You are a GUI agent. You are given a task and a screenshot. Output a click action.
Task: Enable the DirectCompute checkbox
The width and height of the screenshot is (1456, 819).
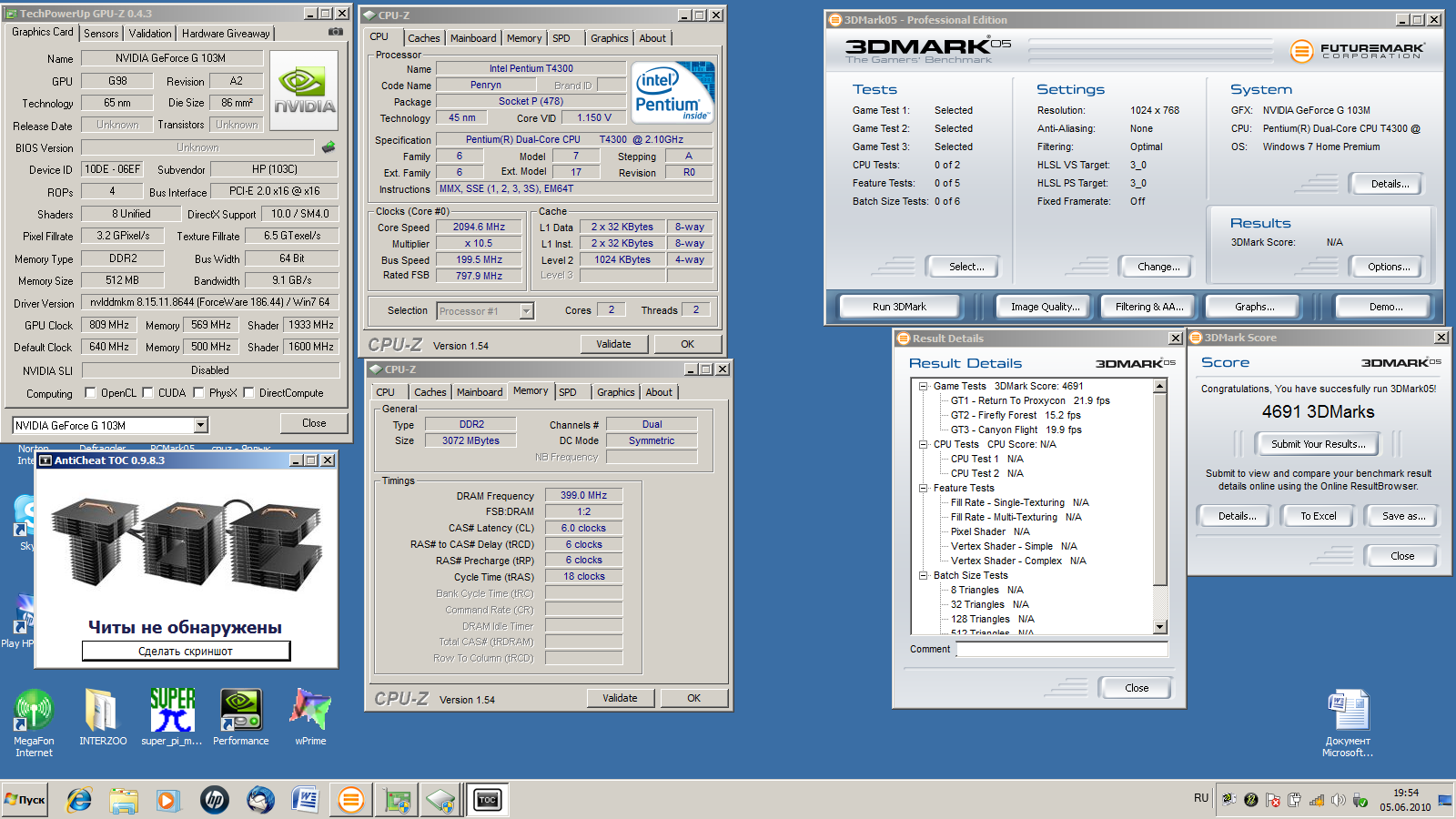pos(248,393)
